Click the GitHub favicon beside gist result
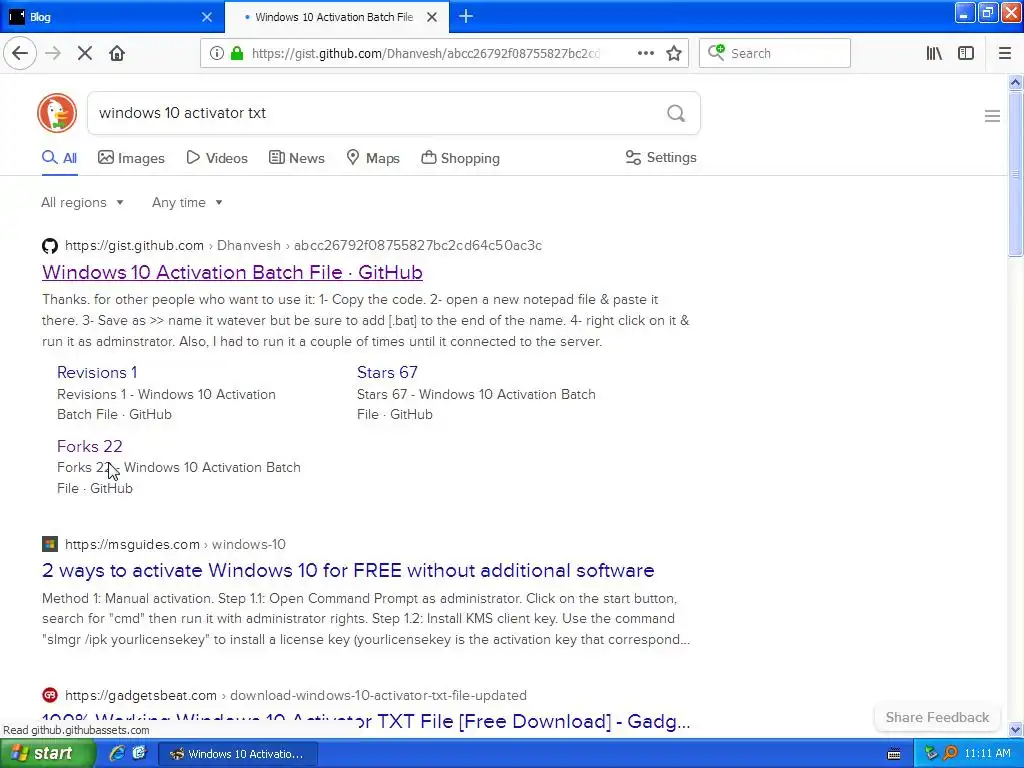This screenshot has width=1024, height=768. pyautogui.click(x=50, y=246)
